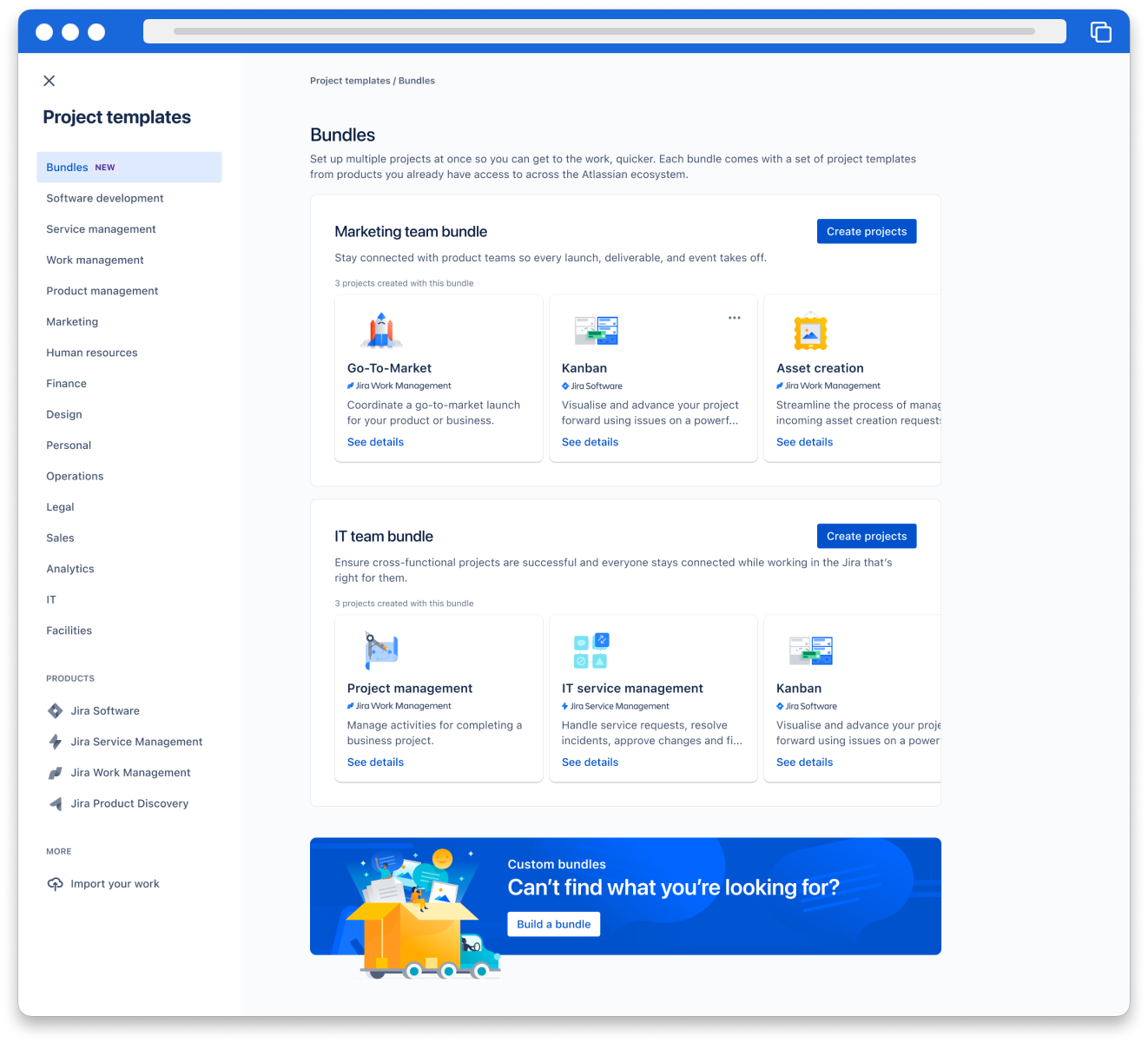See details for Go-To-Market template
The image size is (1148, 1043).
[x=375, y=442]
